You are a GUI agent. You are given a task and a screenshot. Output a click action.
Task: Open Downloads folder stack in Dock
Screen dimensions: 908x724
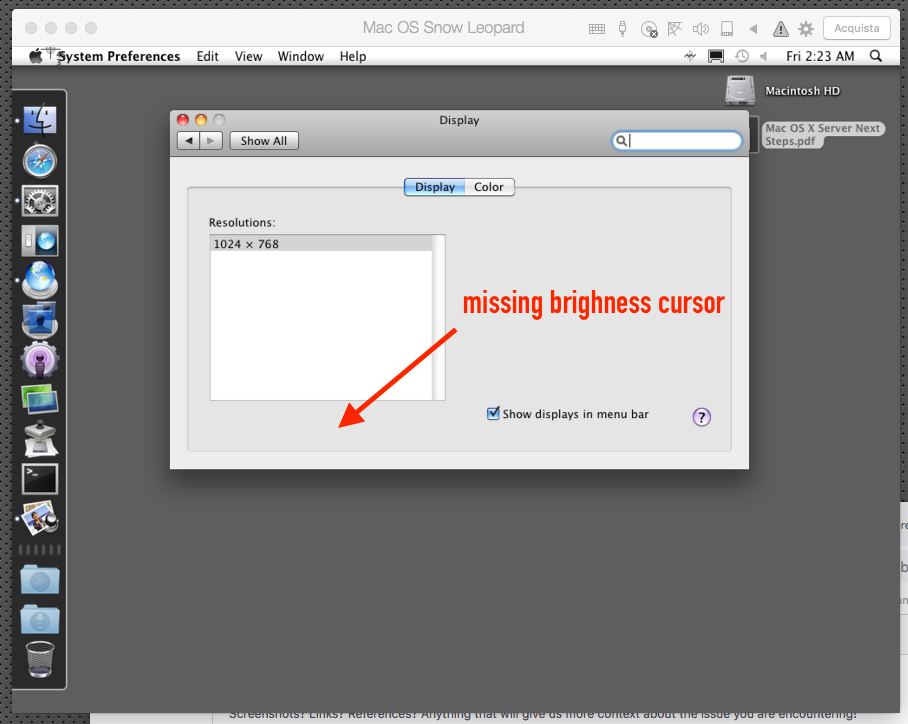pyautogui.click(x=39, y=619)
